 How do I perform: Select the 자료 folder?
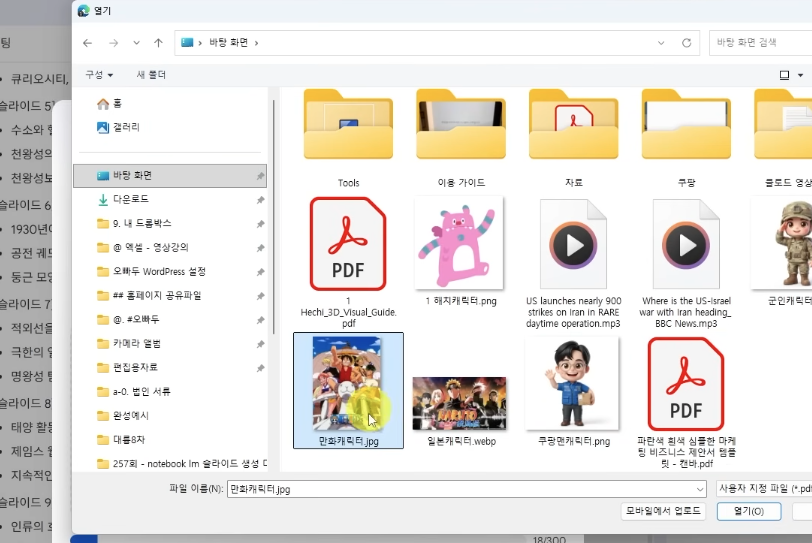tap(574, 138)
